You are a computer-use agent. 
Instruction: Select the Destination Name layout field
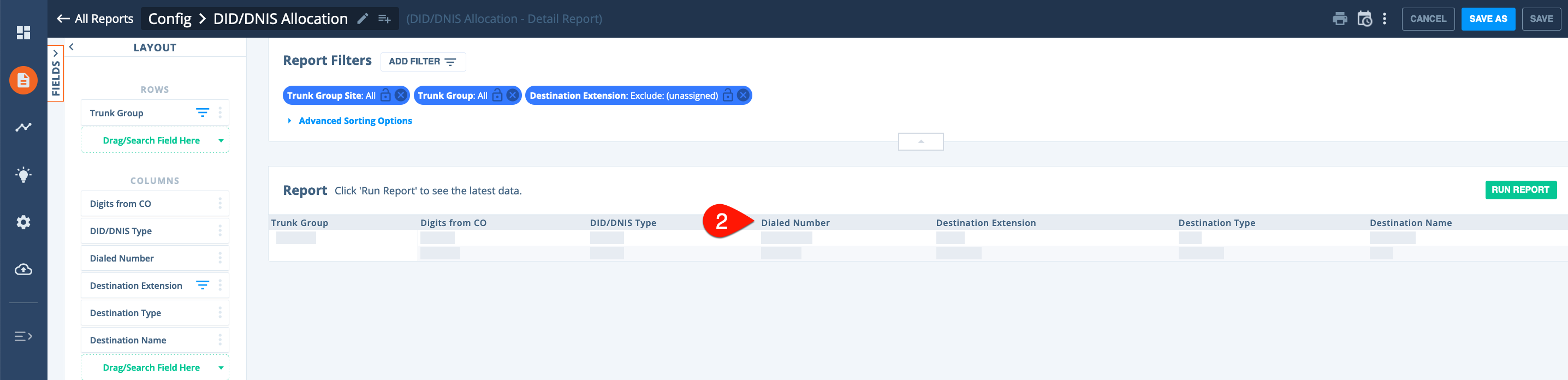point(155,340)
